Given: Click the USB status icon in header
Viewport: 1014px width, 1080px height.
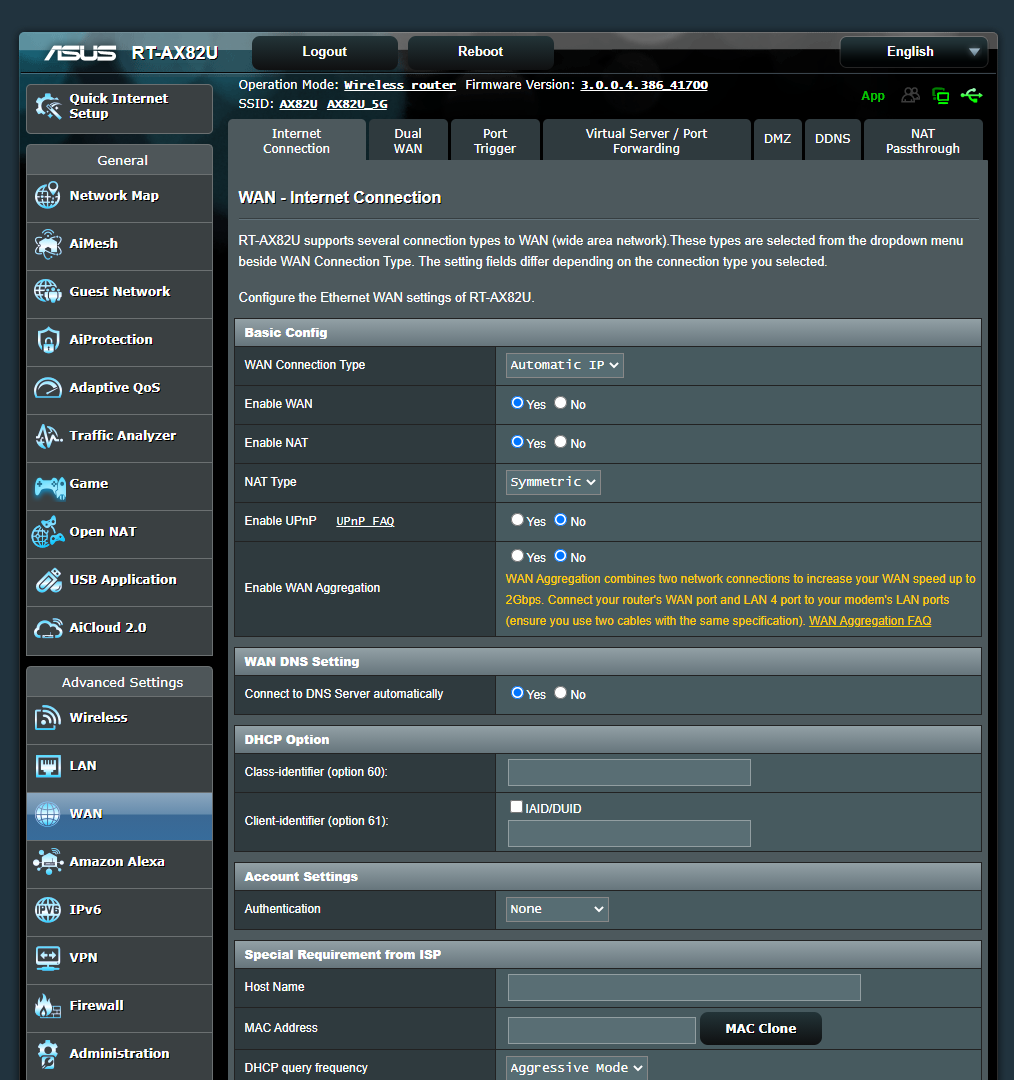Looking at the screenshot, I should point(971,95).
